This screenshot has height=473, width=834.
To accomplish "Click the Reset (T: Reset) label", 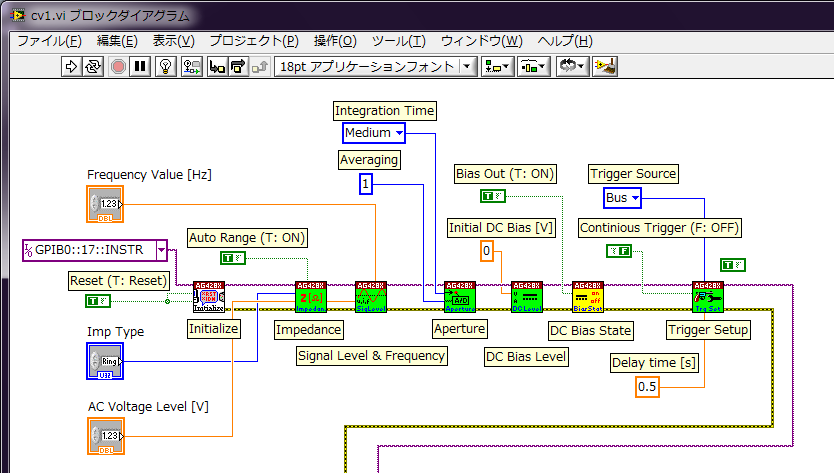I will point(119,281).
